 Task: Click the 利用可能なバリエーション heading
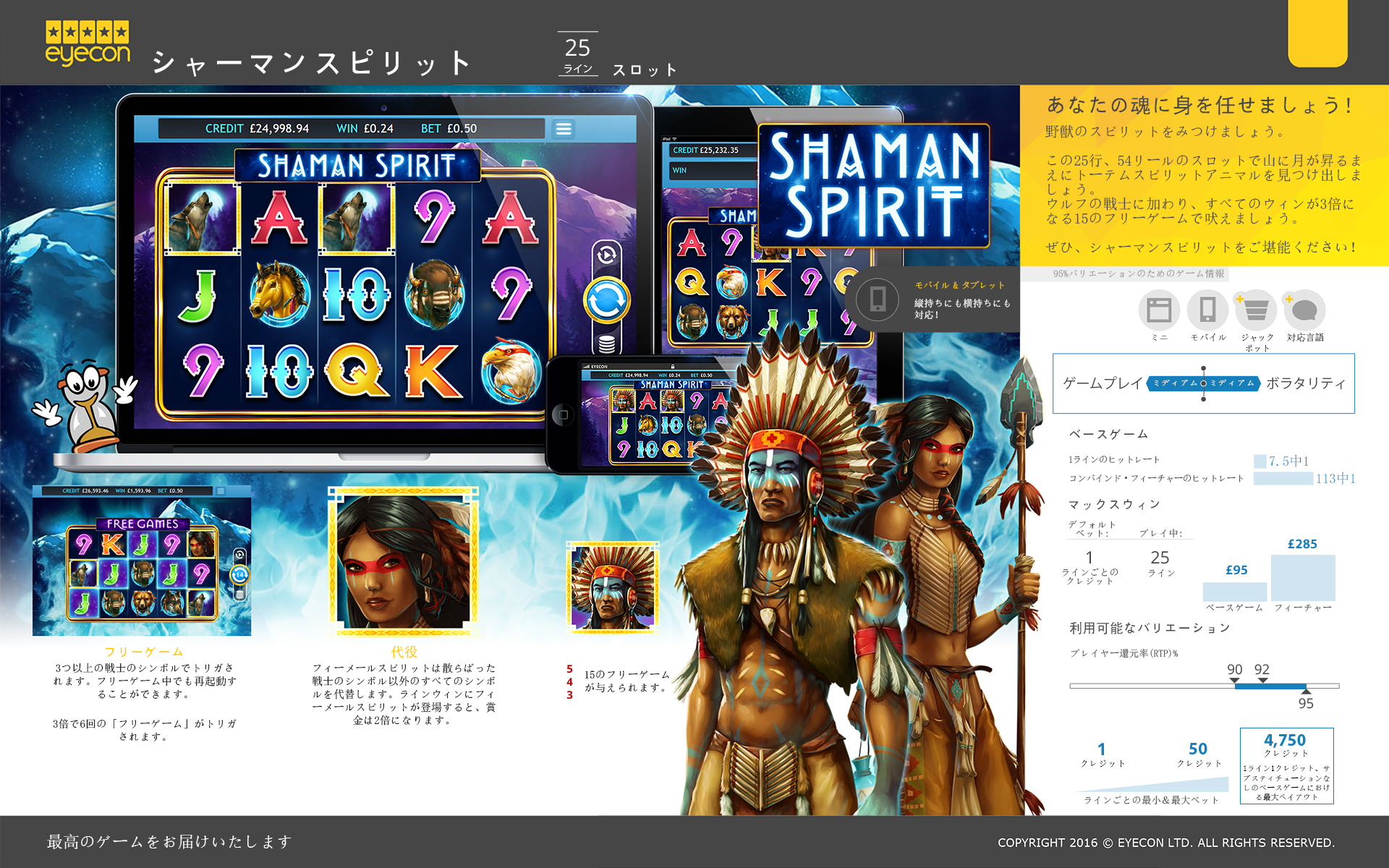click(x=1150, y=628)
